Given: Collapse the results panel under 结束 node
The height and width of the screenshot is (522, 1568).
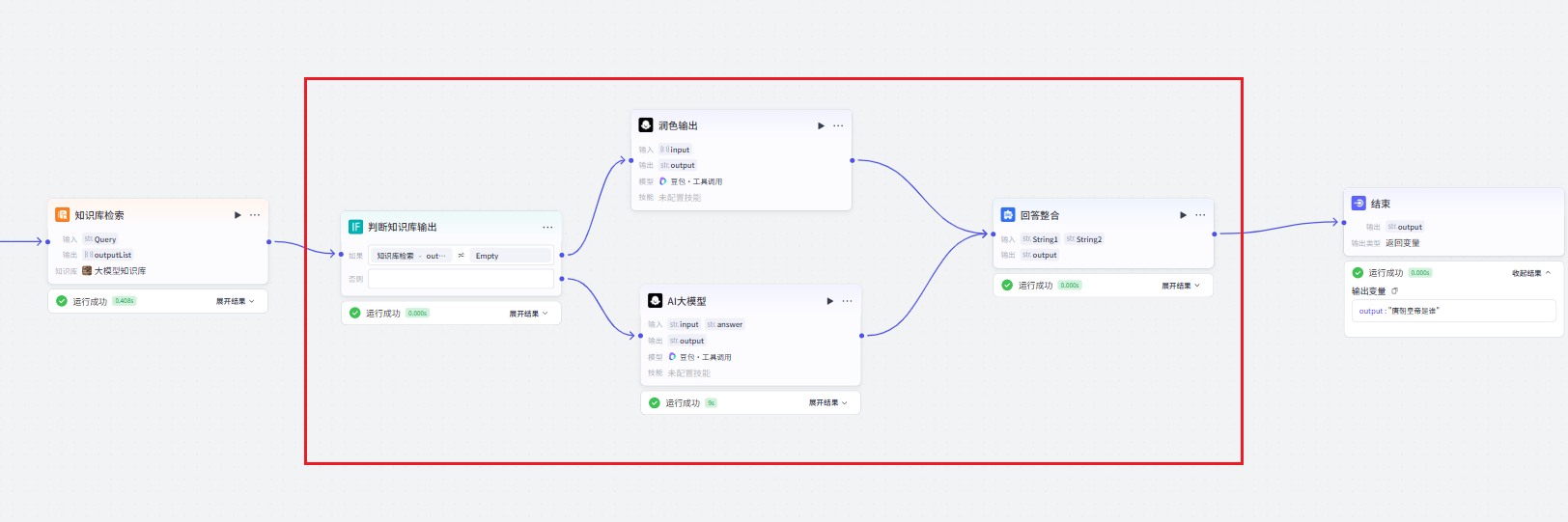Looking at the screenshot, I should point(1530,273).
